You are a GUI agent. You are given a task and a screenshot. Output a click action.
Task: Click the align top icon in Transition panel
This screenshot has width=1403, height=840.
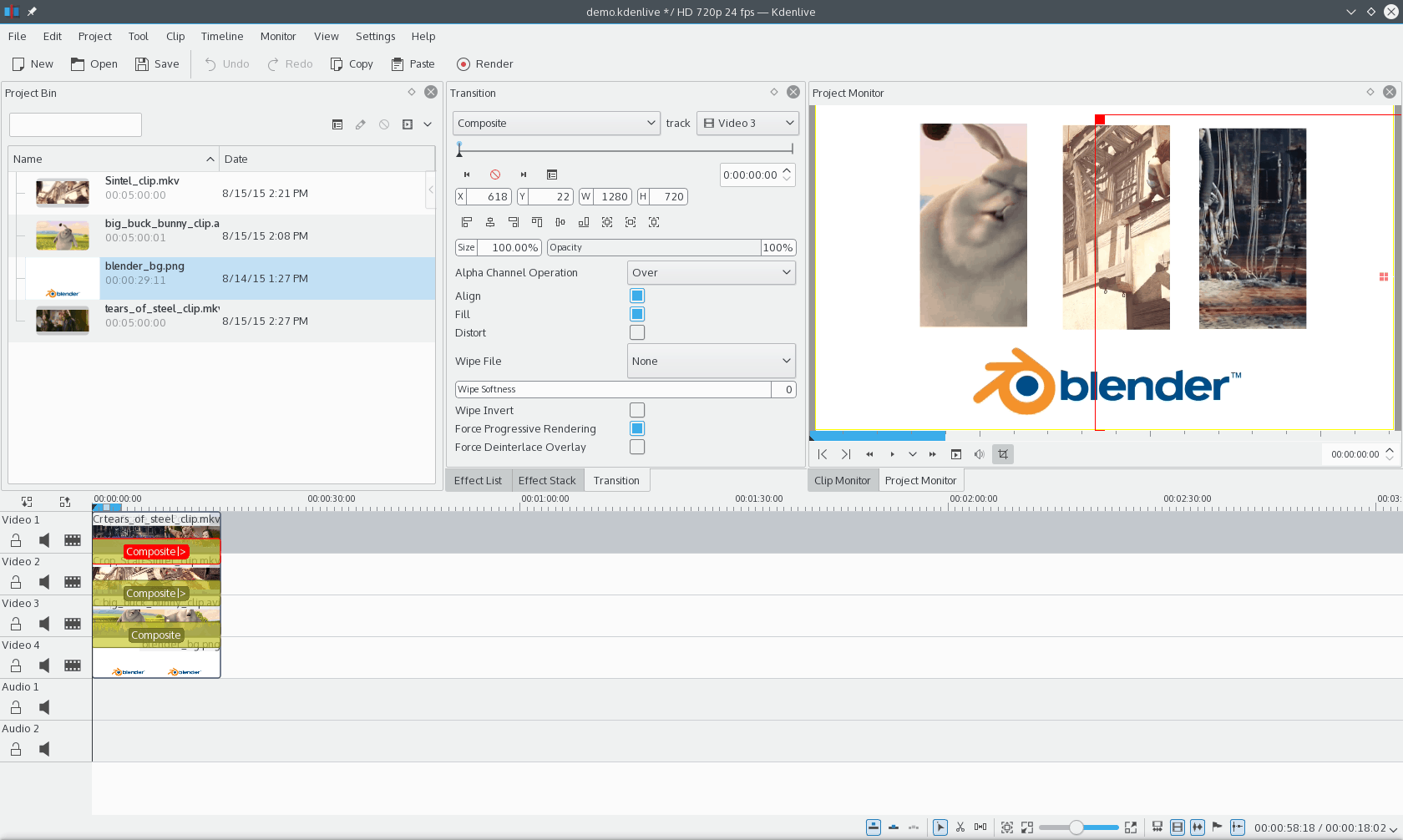pos(537,222)
